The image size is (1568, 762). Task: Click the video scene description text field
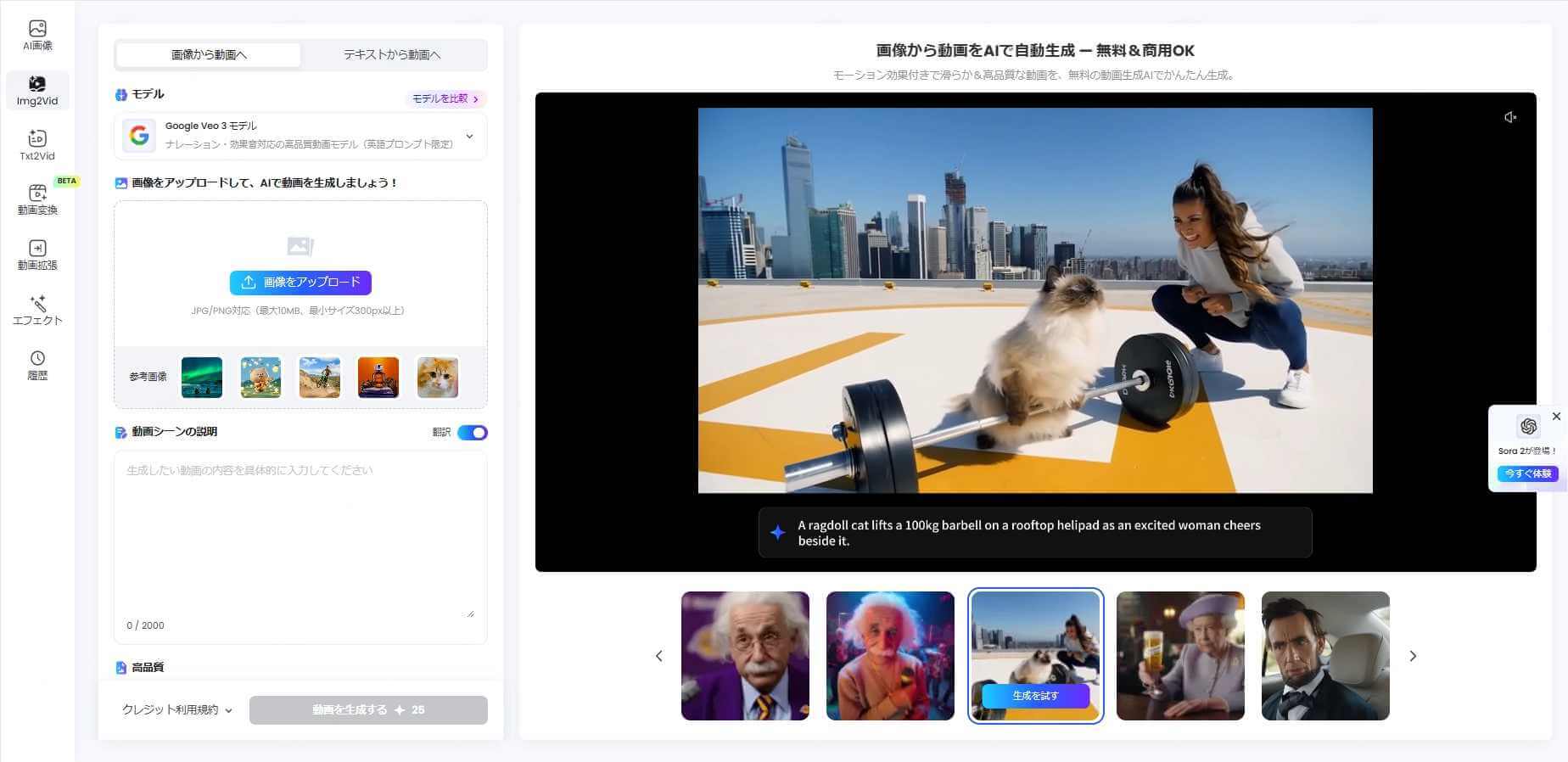pyautogui.click(x=300, y=535)
